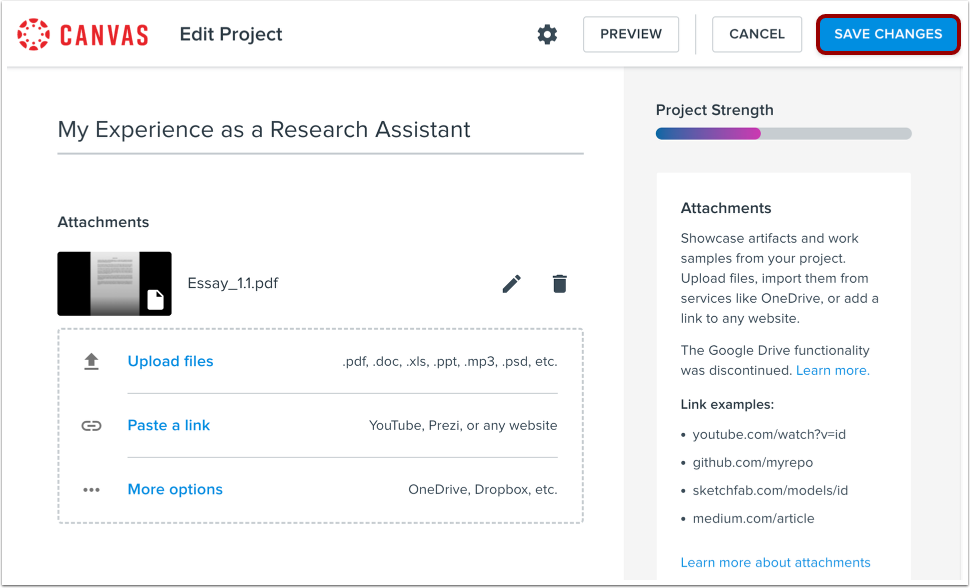Save changes to the project
Screen dimensions: 970x588
(888, 34)
